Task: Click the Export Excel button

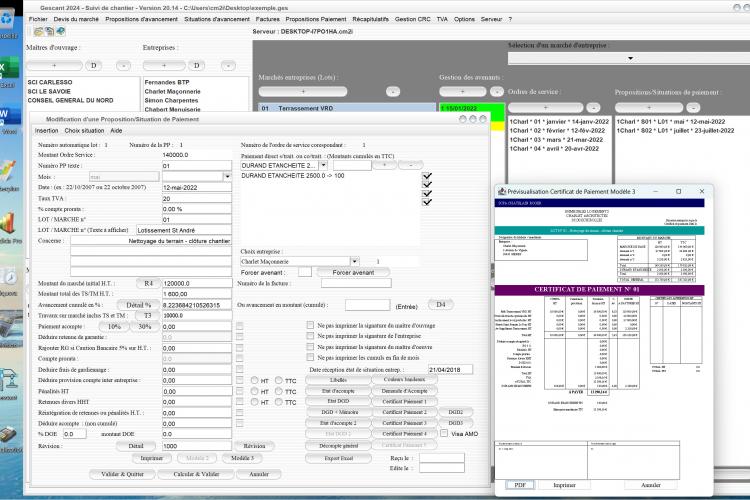Action: [x=338, y=458]
